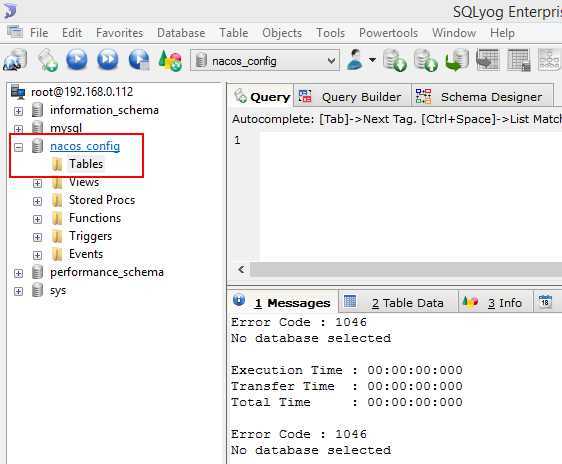Click inside the query editor line 1
This screenshot has height=464, width=562.
pos(410,140)
